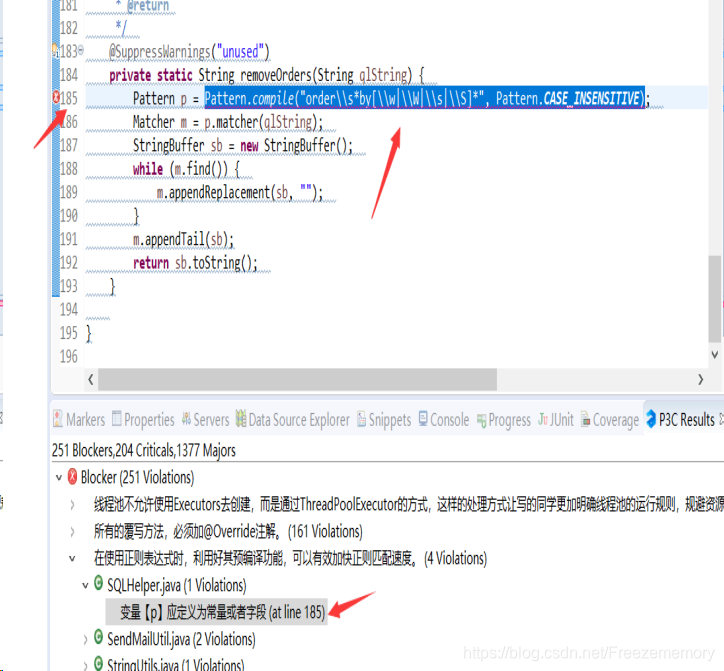The width and height of the screenshot is (724, 671).
Task: Open the Console tab
Action: (x=443, y=420)
